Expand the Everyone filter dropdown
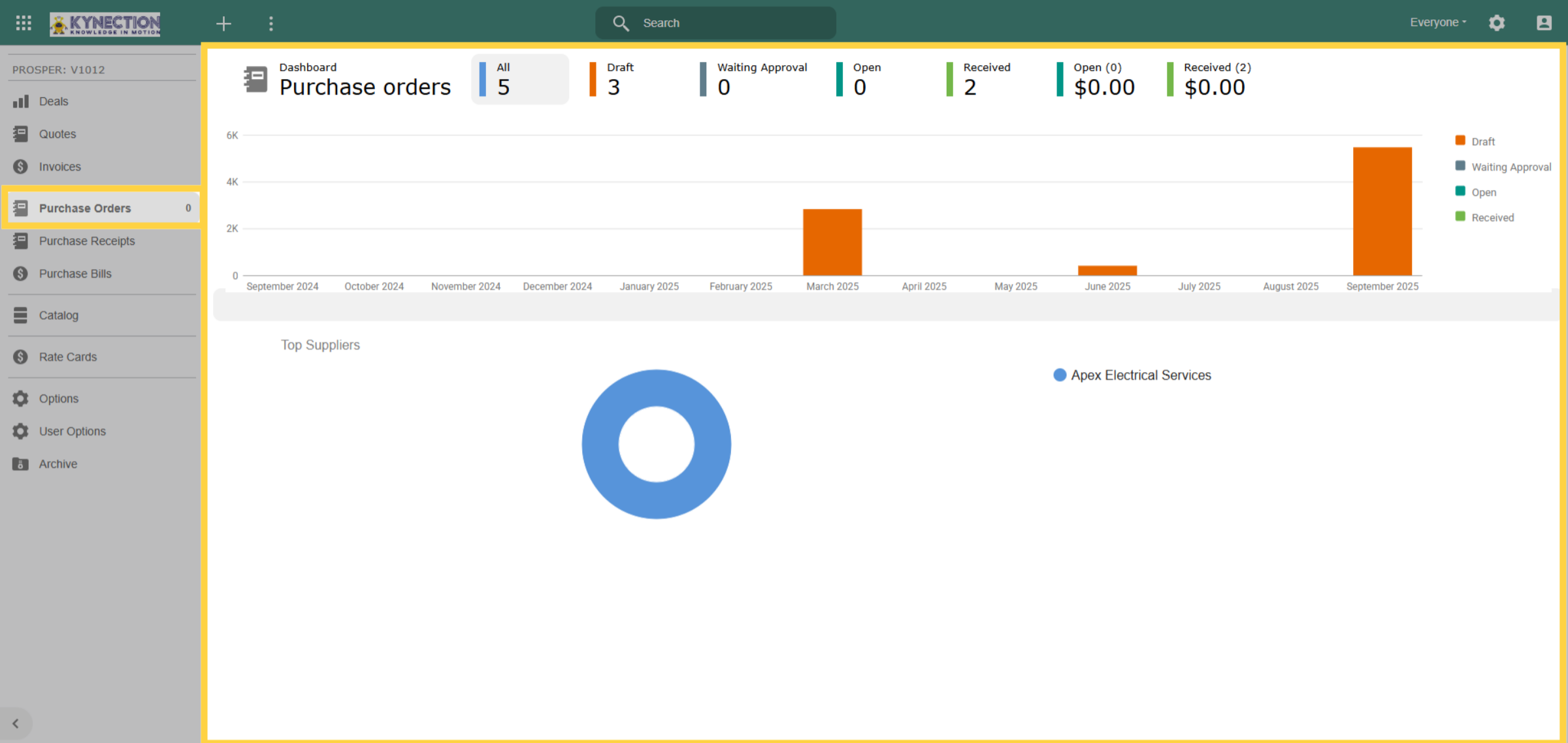 tap(1438, 22)
